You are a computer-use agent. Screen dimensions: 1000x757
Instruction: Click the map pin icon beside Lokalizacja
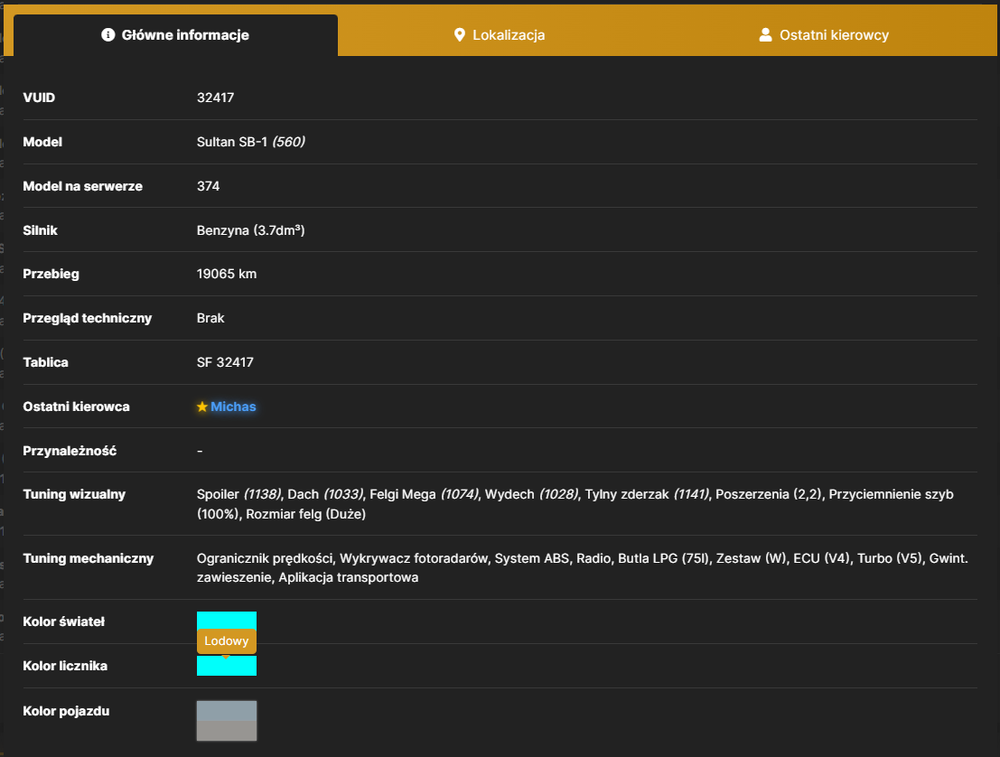(x=459, y=34)
